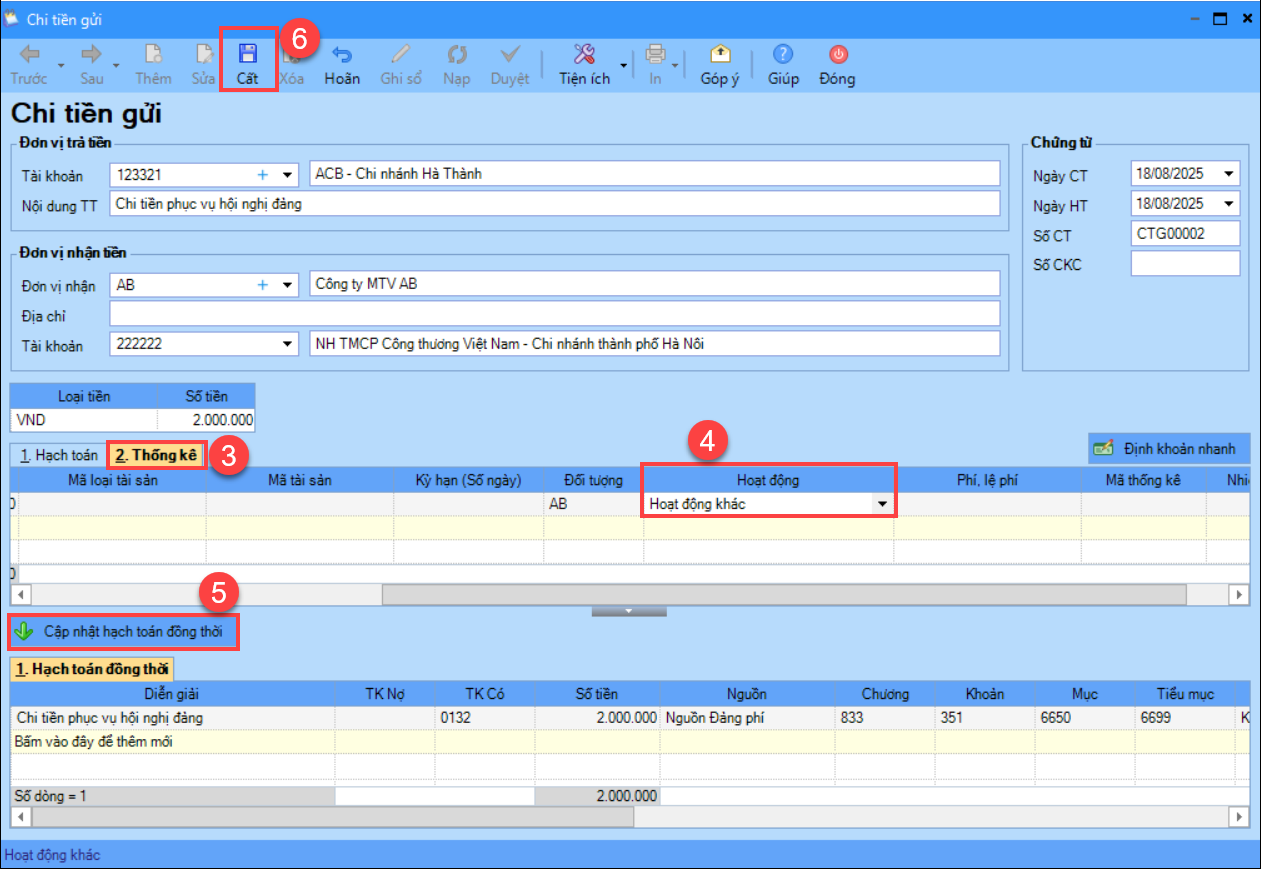1261x869 pixels.
Task: Click the Mã thống kê column header
Action: pyautogui.click(x=1143, y=480)
